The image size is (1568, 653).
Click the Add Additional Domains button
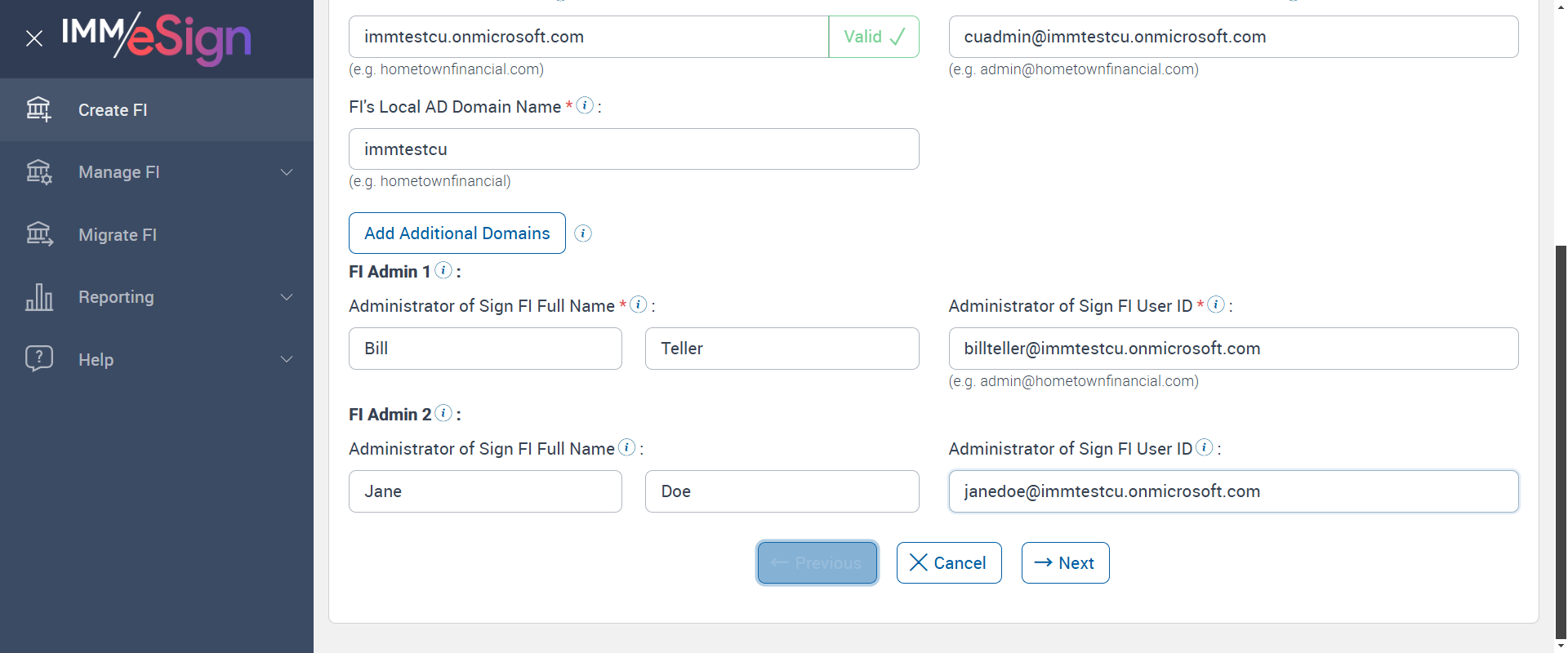click(x=457, y=233)
